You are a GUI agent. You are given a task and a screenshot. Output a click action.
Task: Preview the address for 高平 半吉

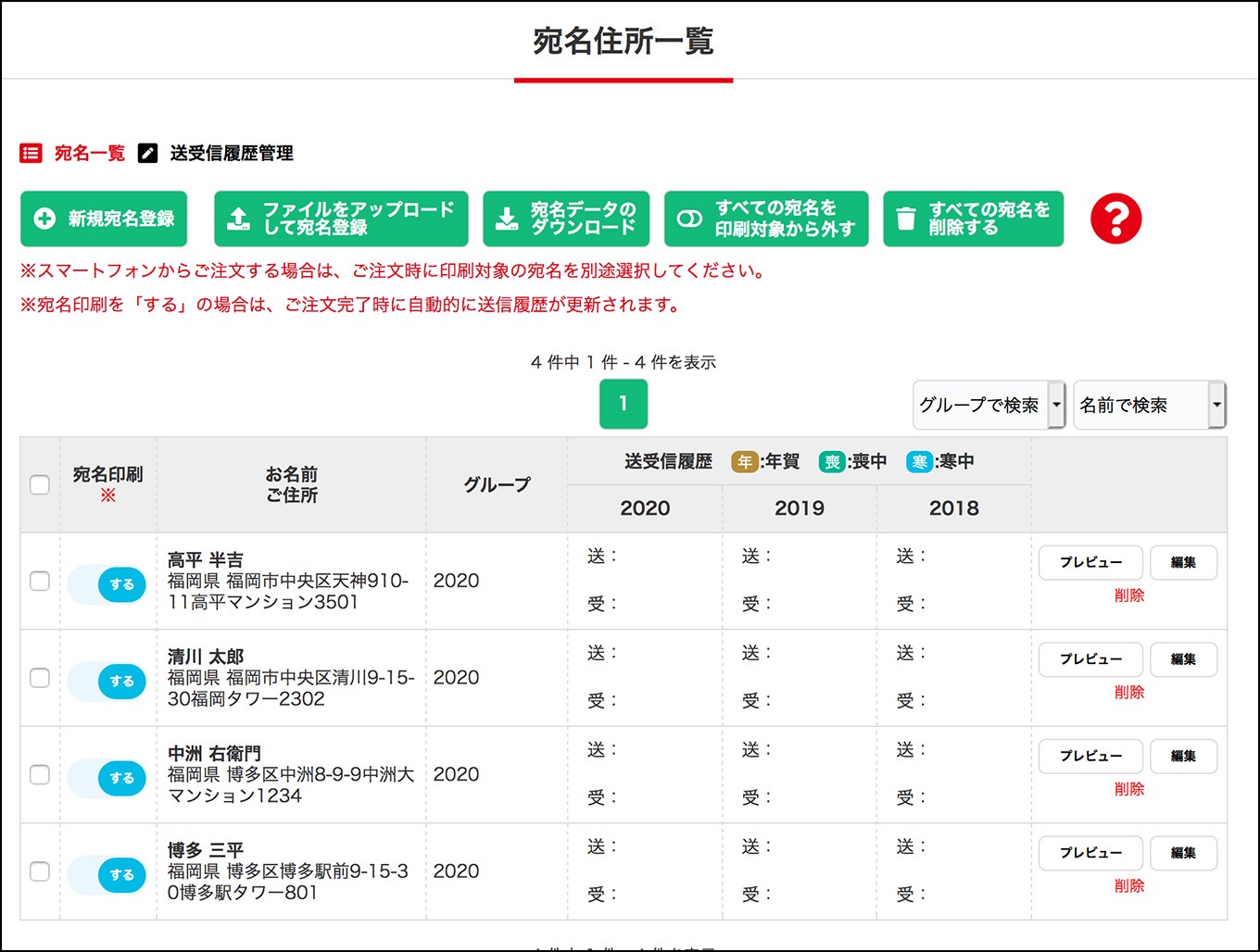click(x=1090, y=563)
